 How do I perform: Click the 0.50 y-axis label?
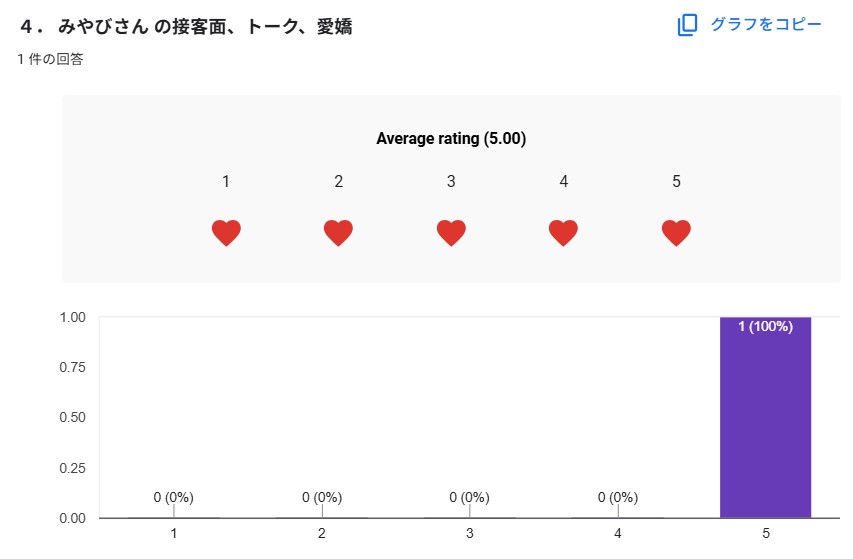(x=72, y=417)
